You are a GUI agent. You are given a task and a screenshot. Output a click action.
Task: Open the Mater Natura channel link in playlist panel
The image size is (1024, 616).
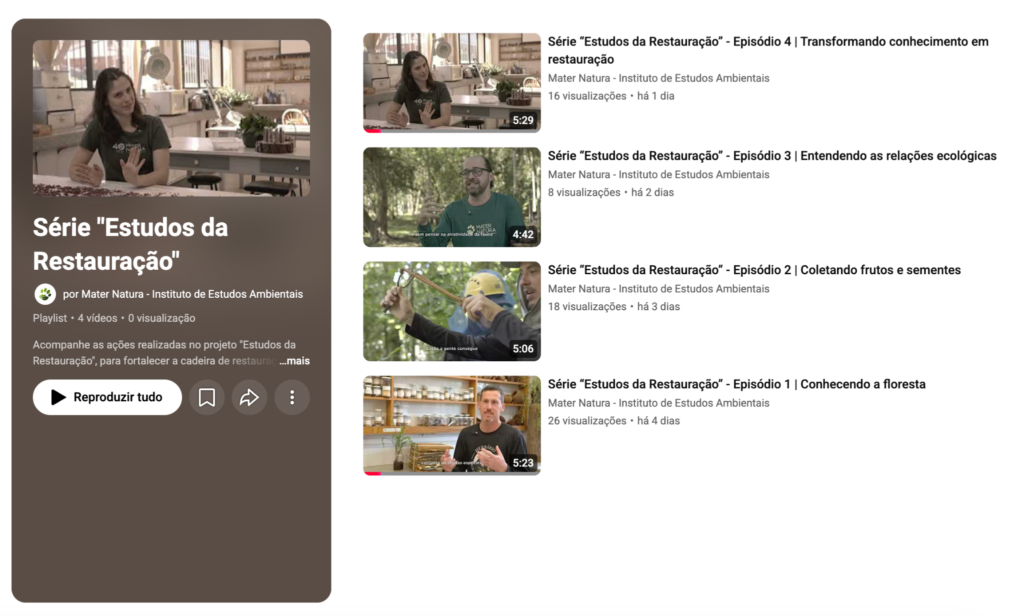[183, 295]
